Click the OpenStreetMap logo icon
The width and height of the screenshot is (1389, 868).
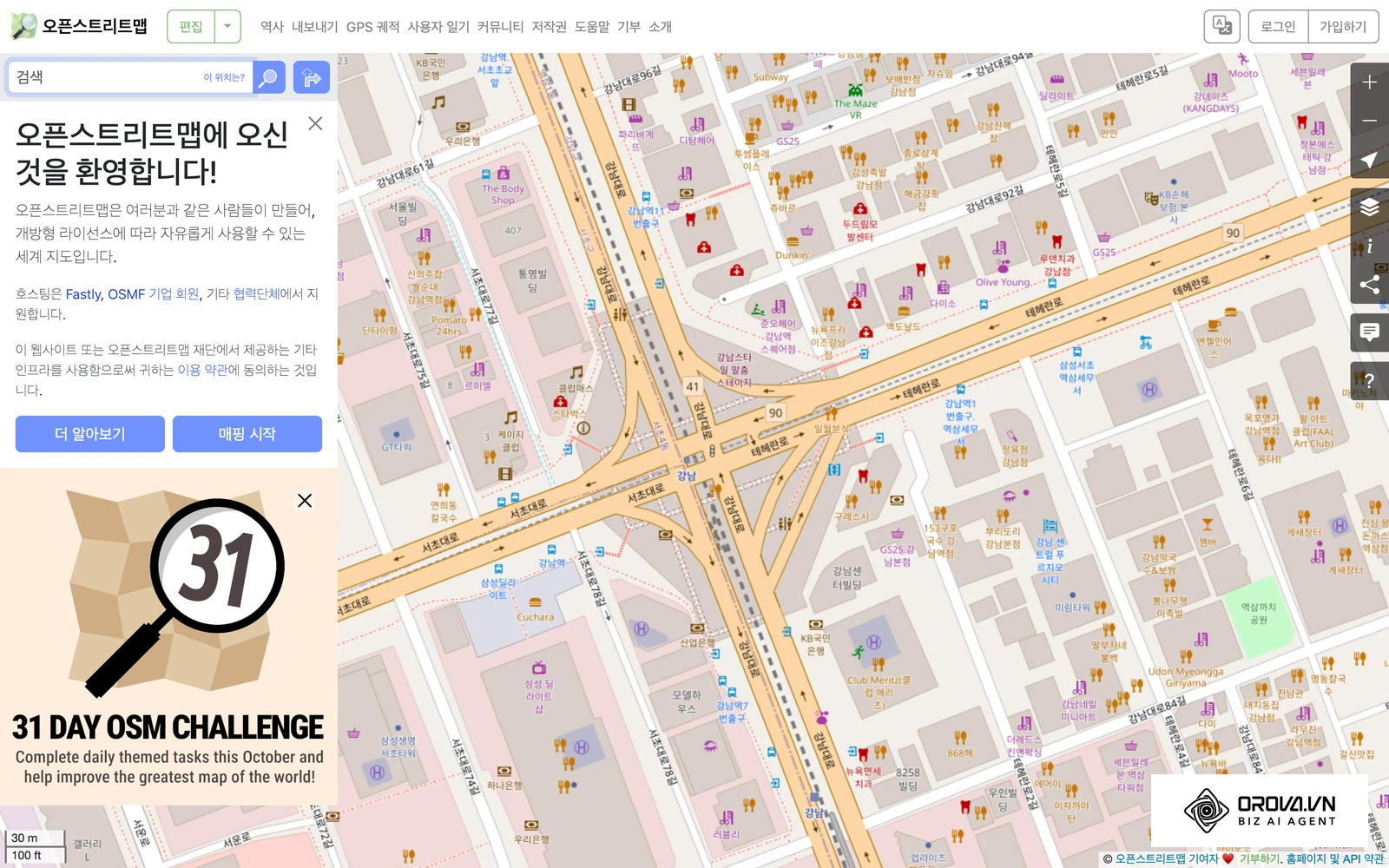23,26
